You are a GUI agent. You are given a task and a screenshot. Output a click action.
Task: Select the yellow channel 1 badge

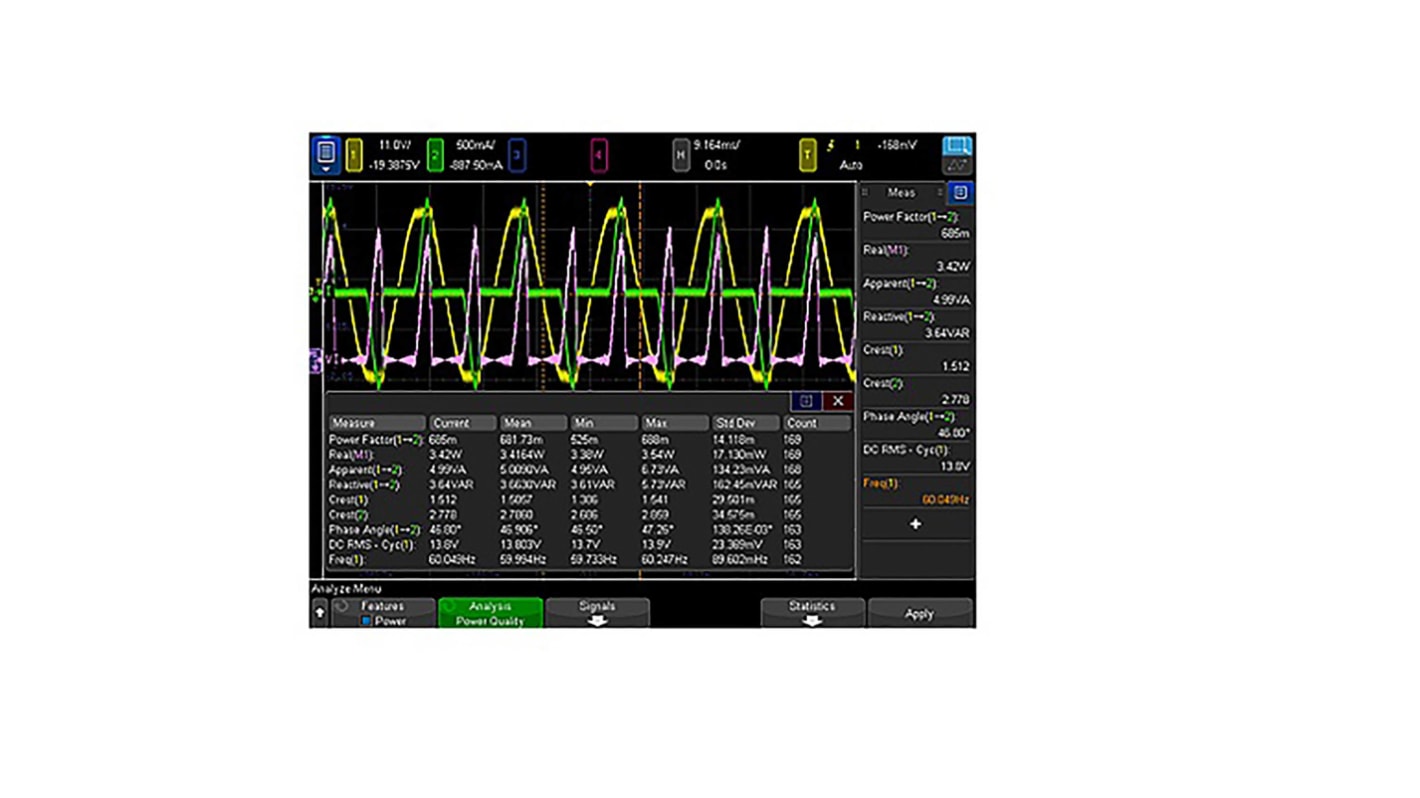pos(354,155)
